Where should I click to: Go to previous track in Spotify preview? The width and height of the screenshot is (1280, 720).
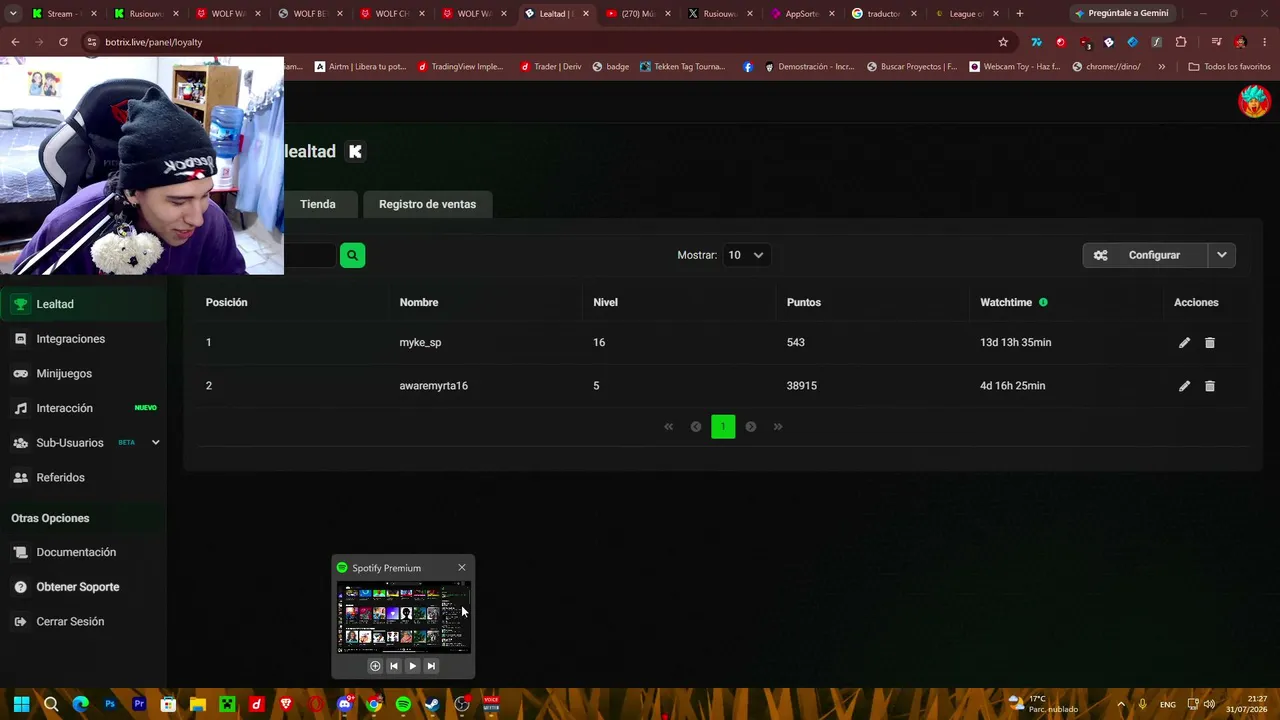point(394,666)
